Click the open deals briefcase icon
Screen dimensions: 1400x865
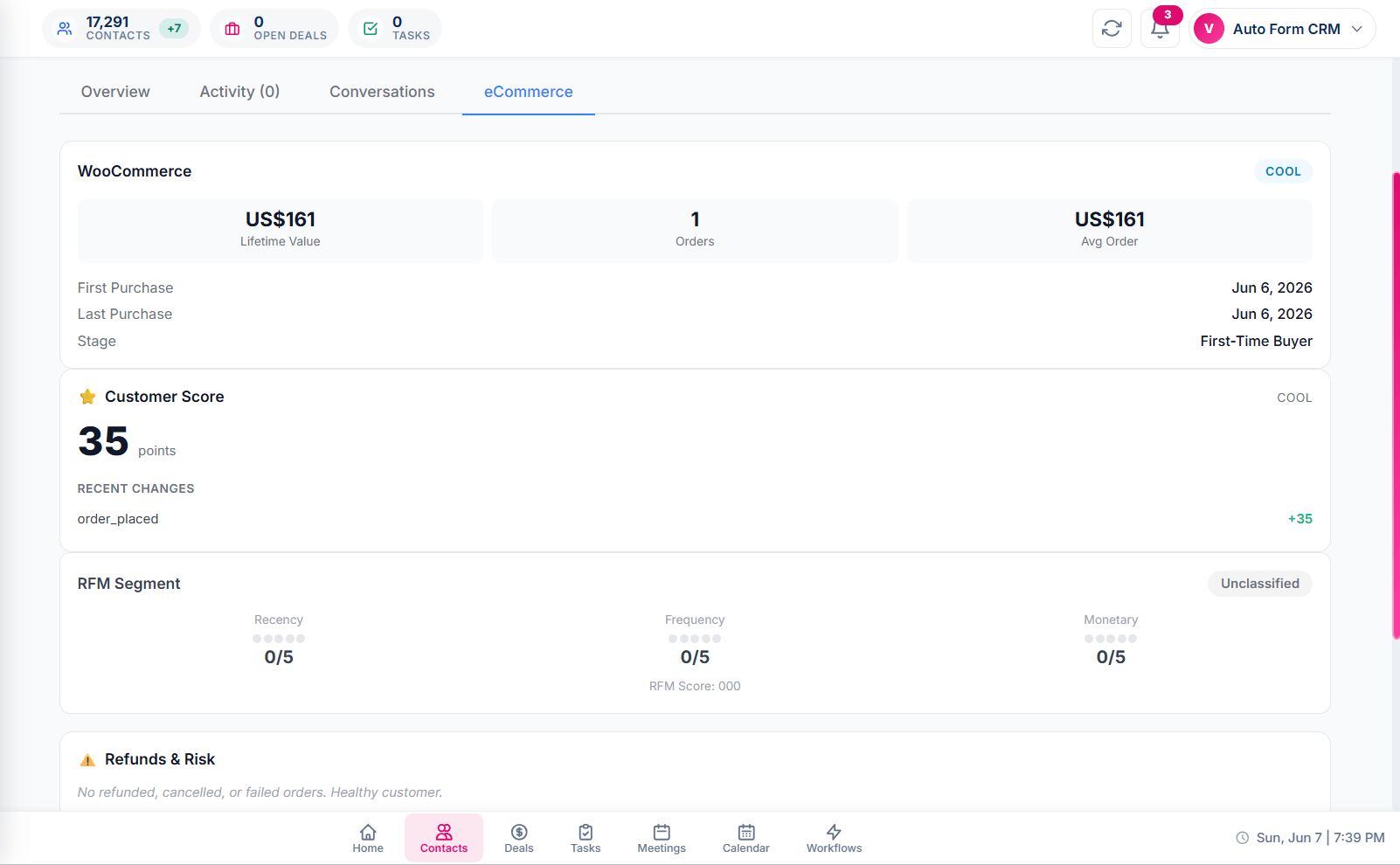point(232,29)
